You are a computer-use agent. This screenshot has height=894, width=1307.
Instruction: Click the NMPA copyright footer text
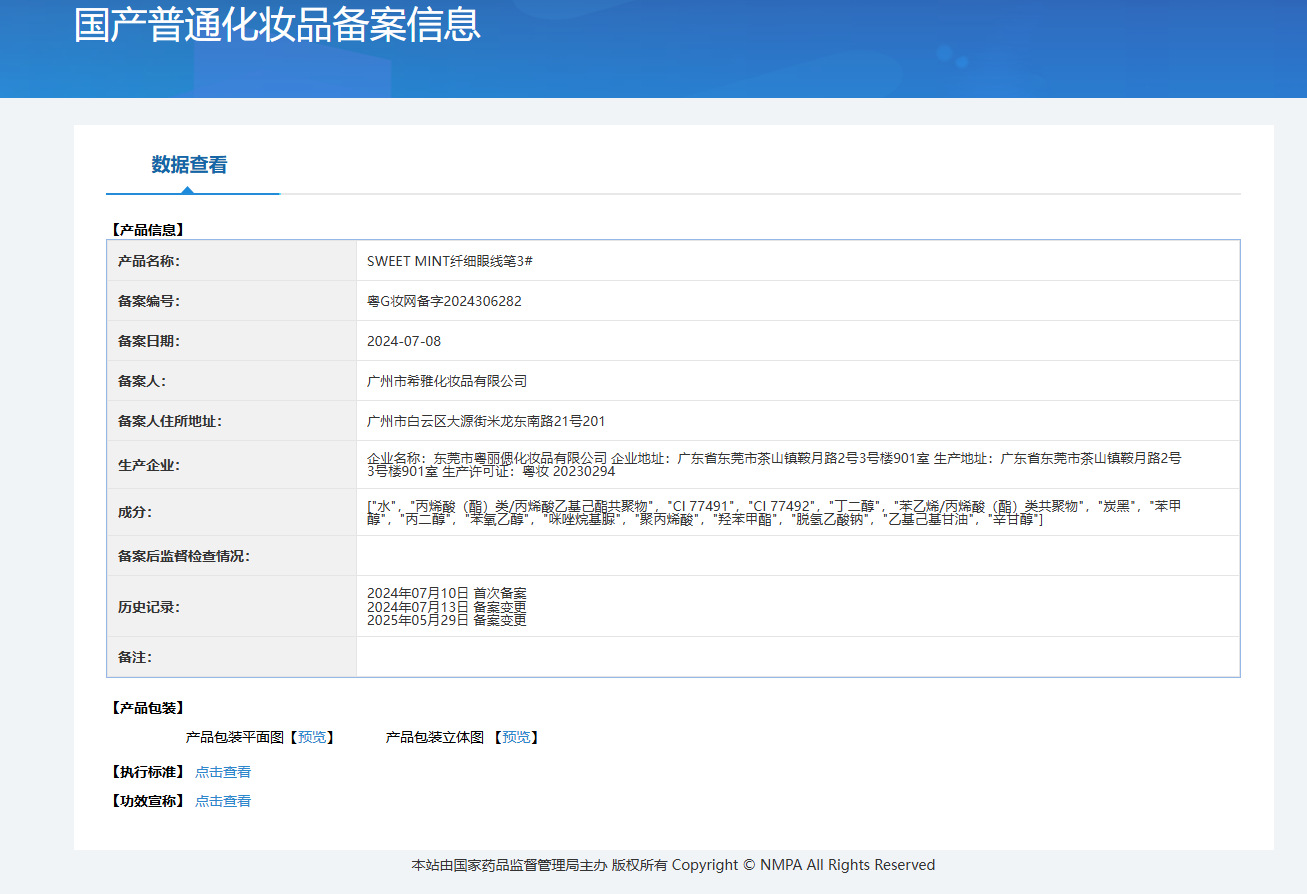tap(673, 865)
